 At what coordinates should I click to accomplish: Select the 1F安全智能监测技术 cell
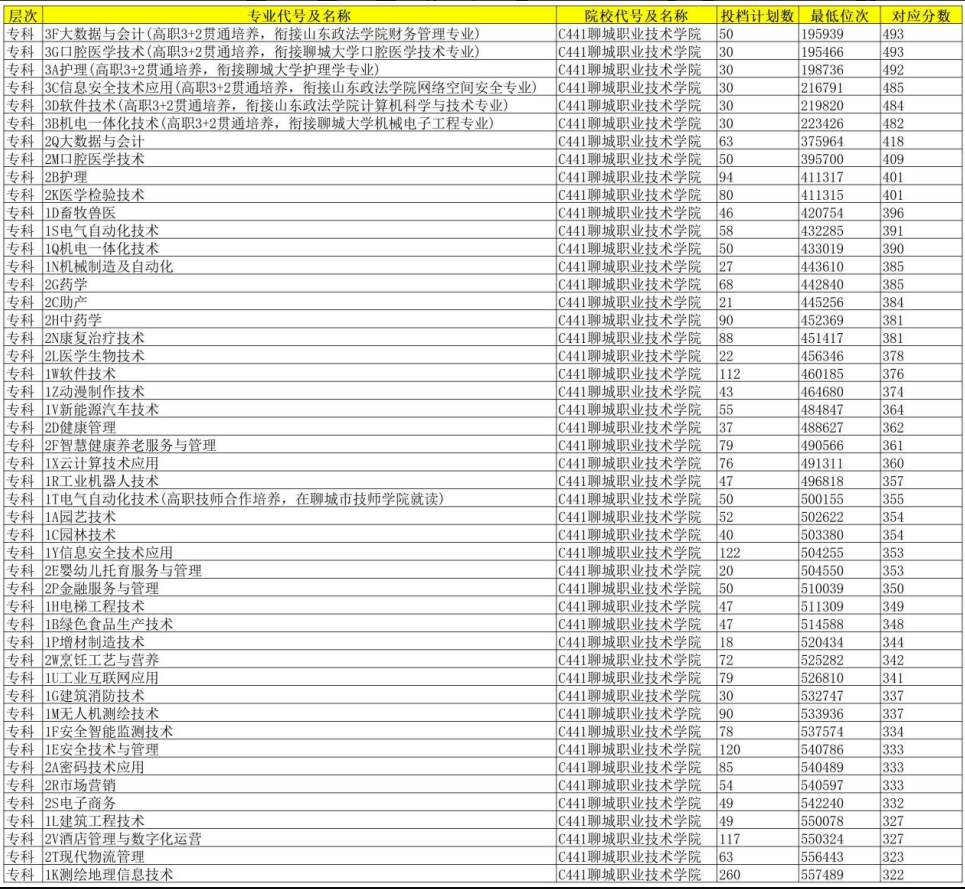point(299,730)
